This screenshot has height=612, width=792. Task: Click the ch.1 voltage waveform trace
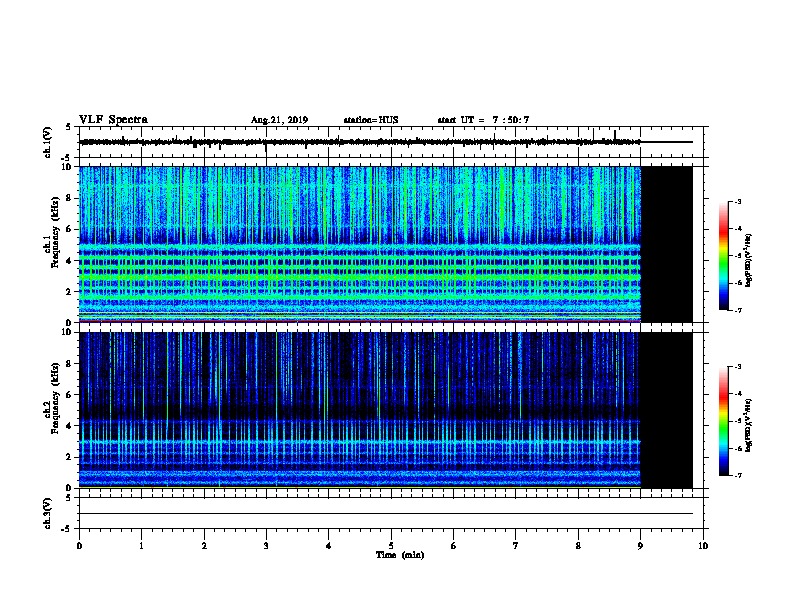[360, 142]
